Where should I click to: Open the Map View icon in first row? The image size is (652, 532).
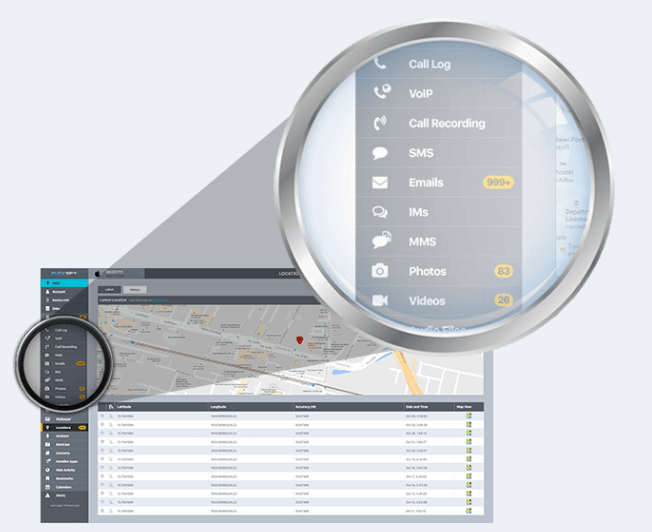click(468, 416)
